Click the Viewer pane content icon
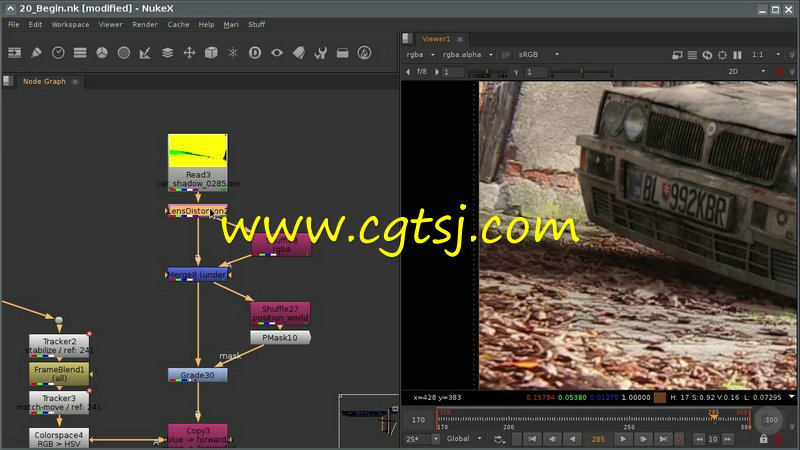The image size is (800, 450). point(407,38)
